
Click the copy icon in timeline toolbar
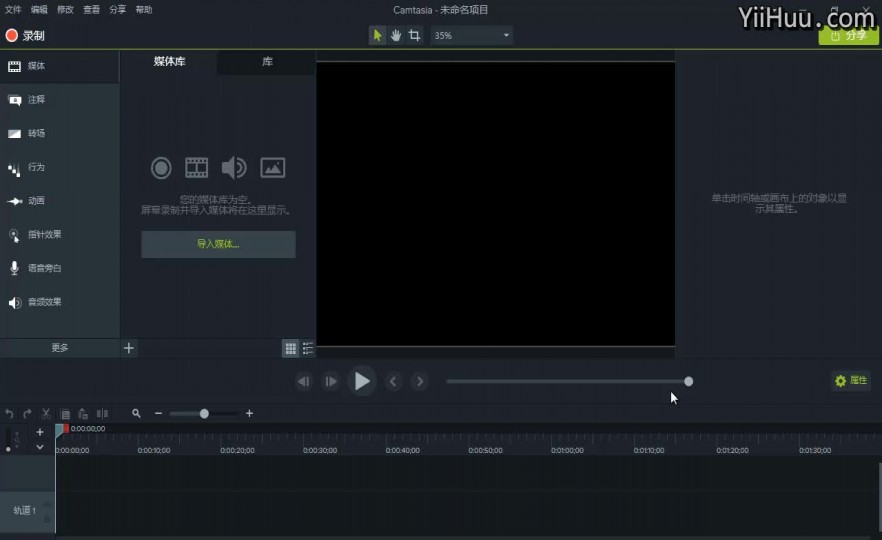coord(65,414)
